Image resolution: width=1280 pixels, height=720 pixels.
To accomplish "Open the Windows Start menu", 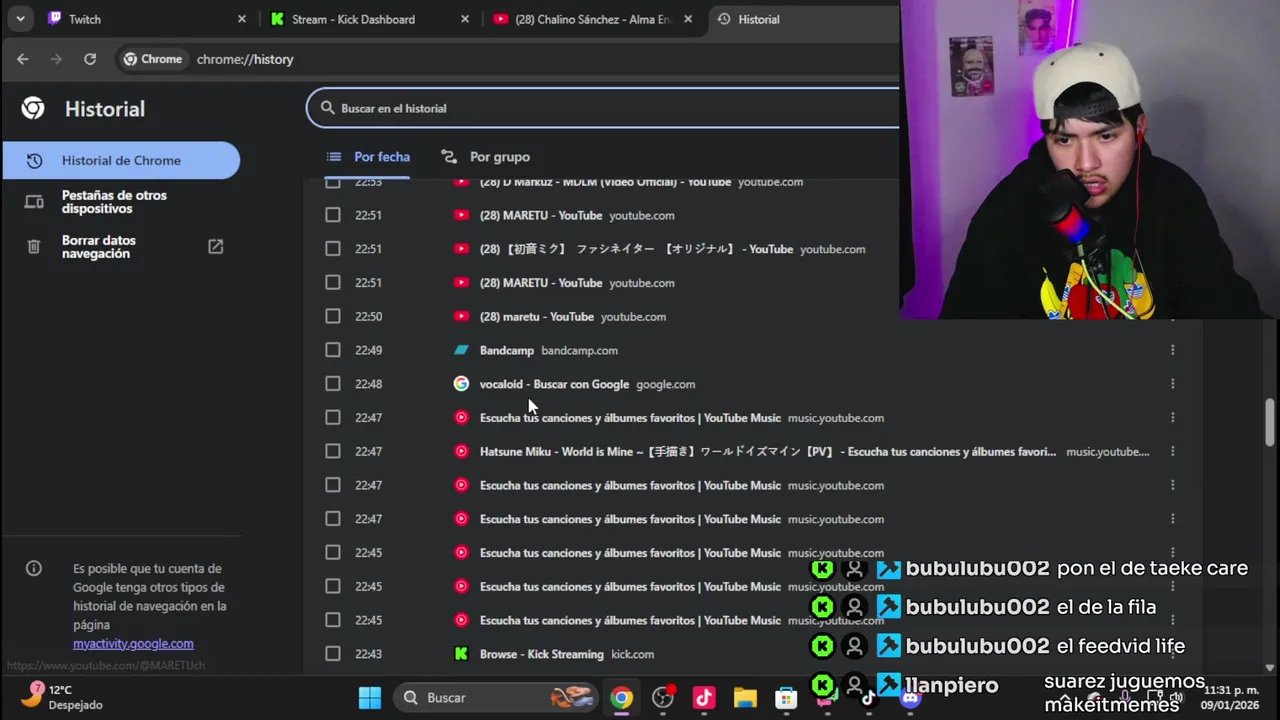I will (x=370, y=697).
